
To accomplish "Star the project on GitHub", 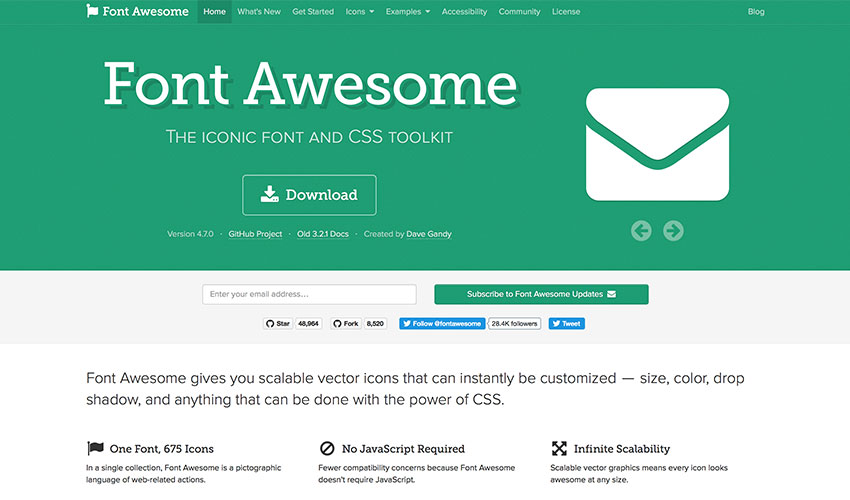I will [x=278, y=324].
